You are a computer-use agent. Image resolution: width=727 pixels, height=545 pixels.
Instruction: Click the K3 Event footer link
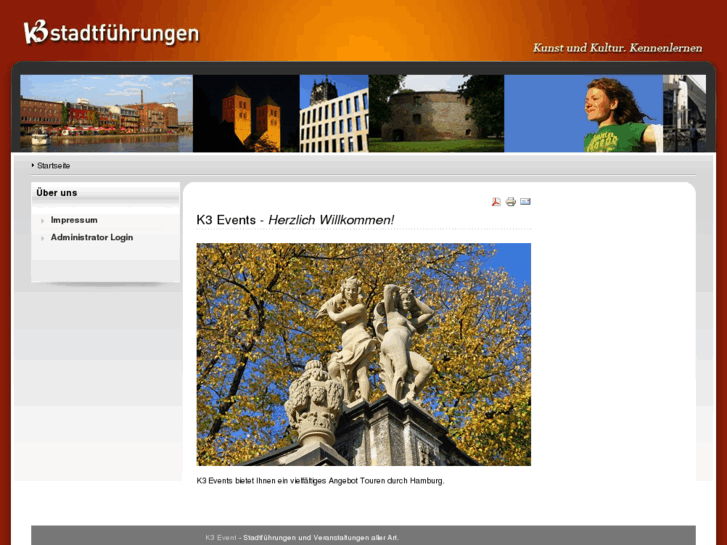(221, 538)
